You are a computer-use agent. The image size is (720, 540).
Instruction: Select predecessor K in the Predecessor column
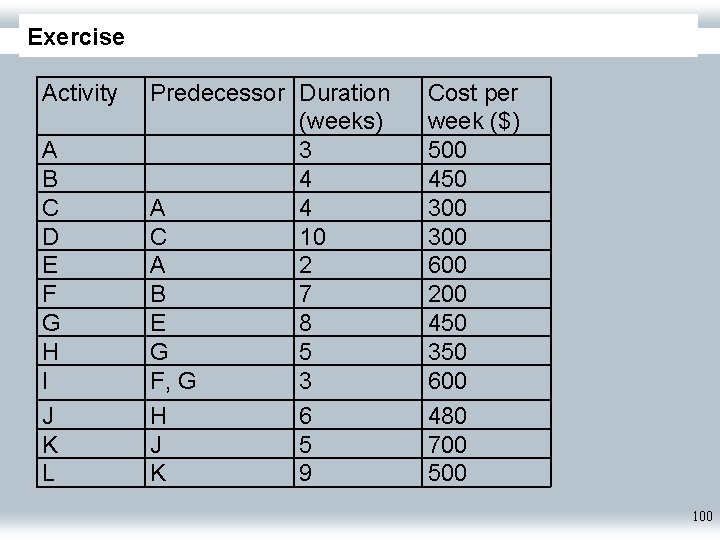pos(157,473)
